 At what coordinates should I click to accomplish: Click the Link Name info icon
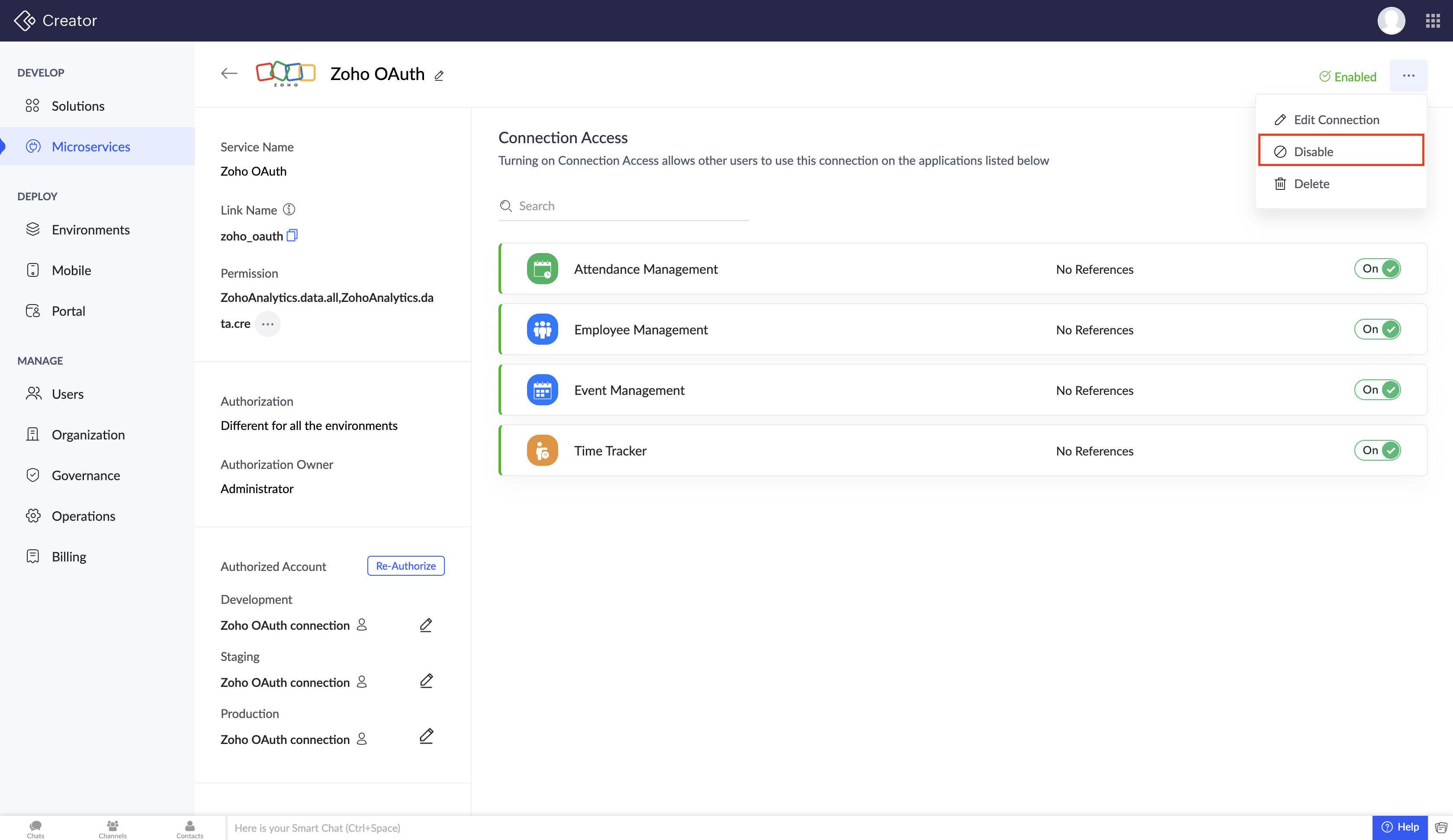(289, 209)
